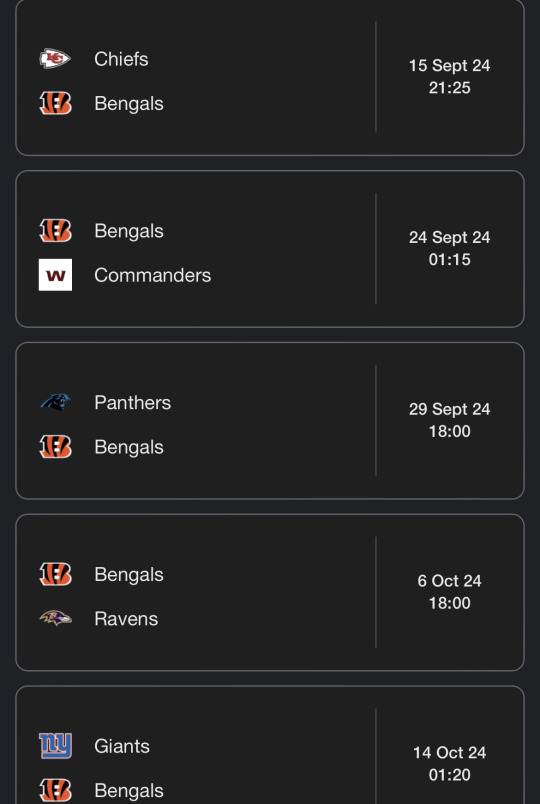Open the 14 Oct 24 01:20 match
The width and height of the screenshot is (540, 804).
[x=270, y=745]
